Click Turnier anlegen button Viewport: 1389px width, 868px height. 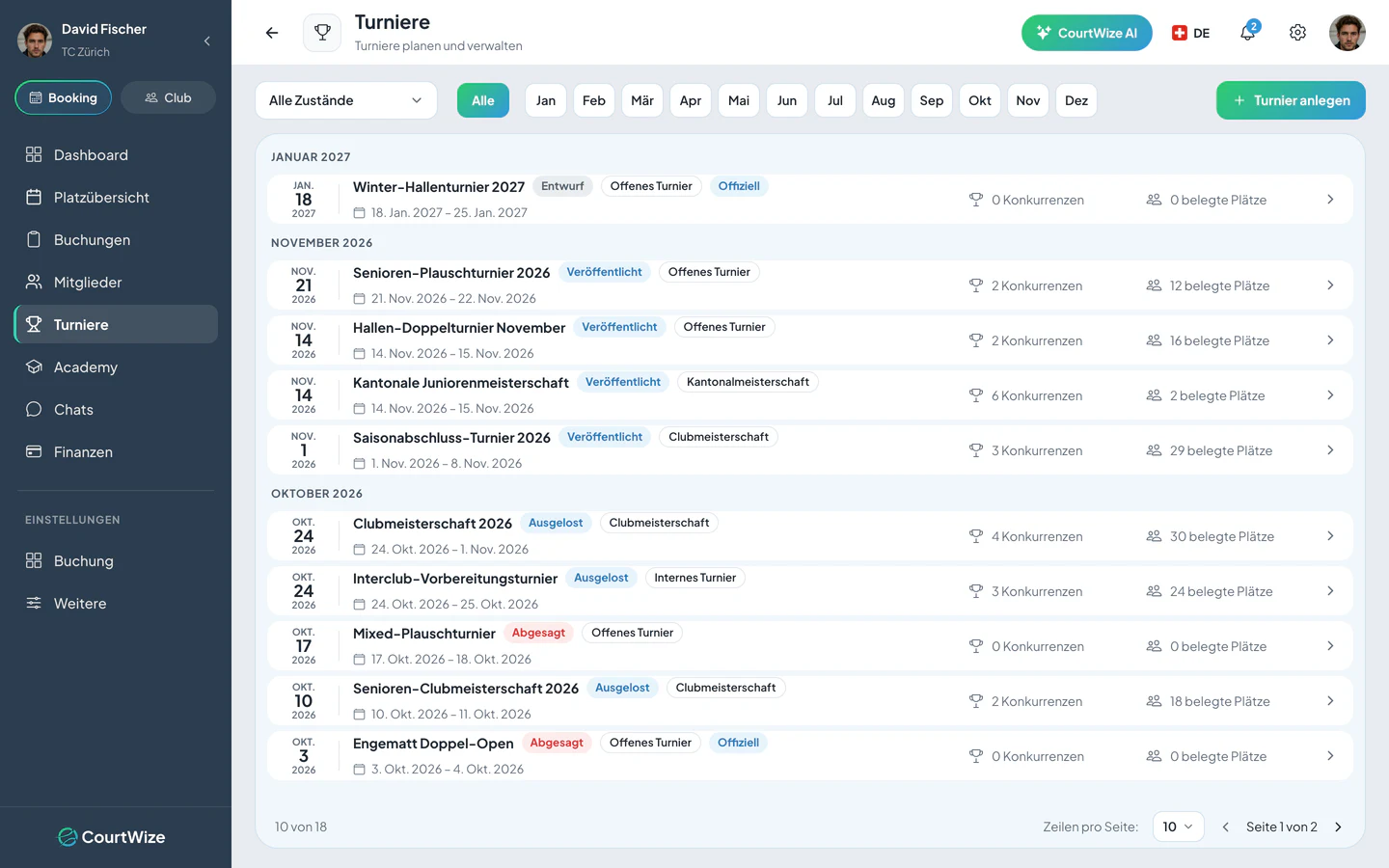point(1291,100)
